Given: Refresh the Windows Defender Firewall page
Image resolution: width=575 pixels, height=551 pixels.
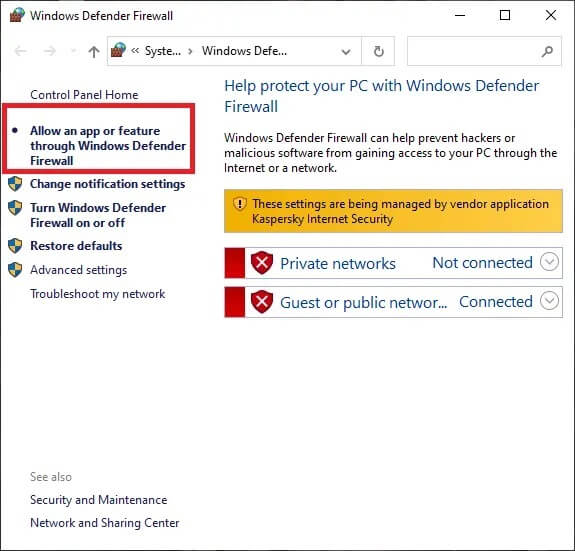Looking at the screenshot, I should [378, 51].
